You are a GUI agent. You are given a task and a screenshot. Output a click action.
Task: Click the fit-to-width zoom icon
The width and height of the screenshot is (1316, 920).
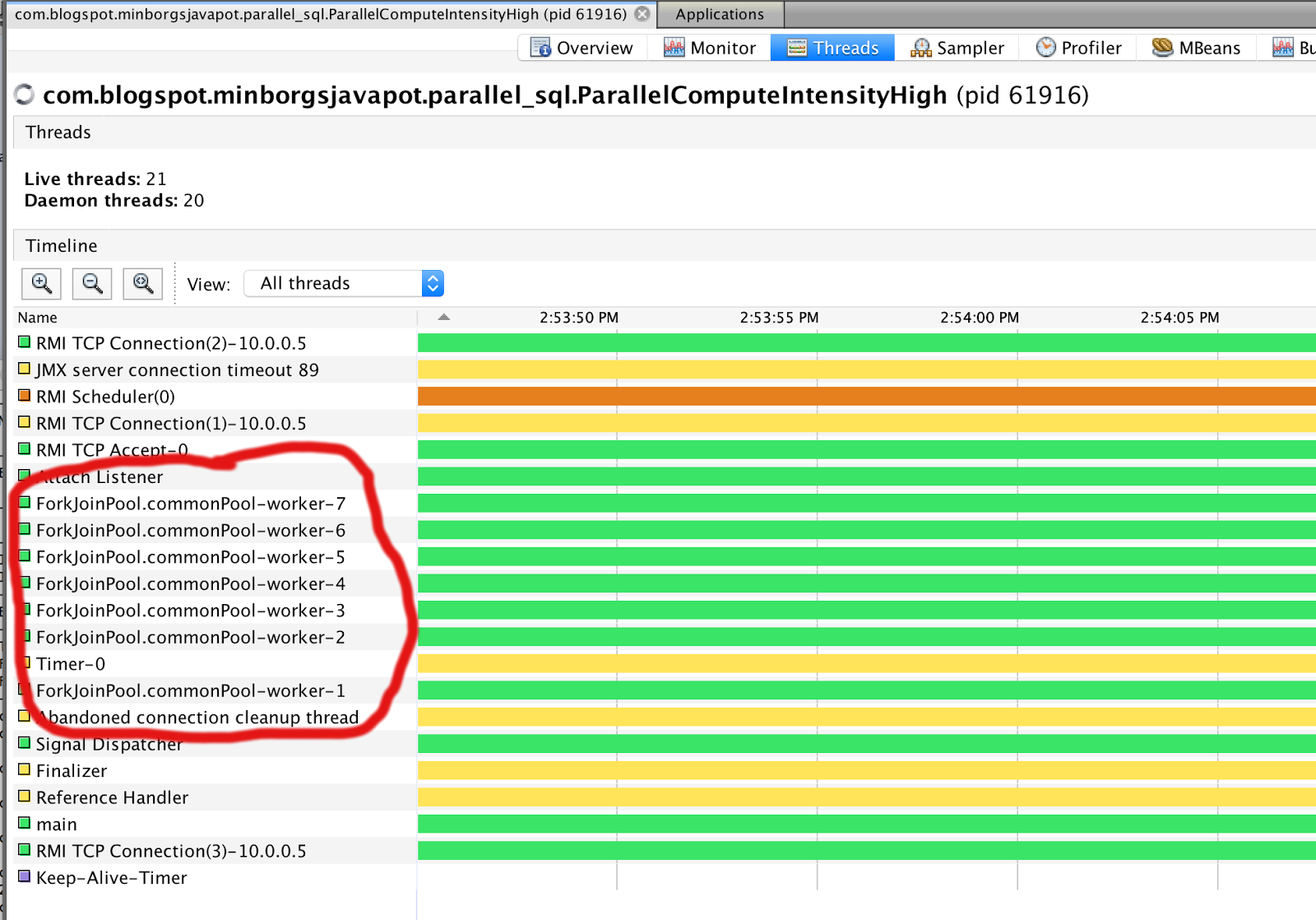[x=143, y=284]
